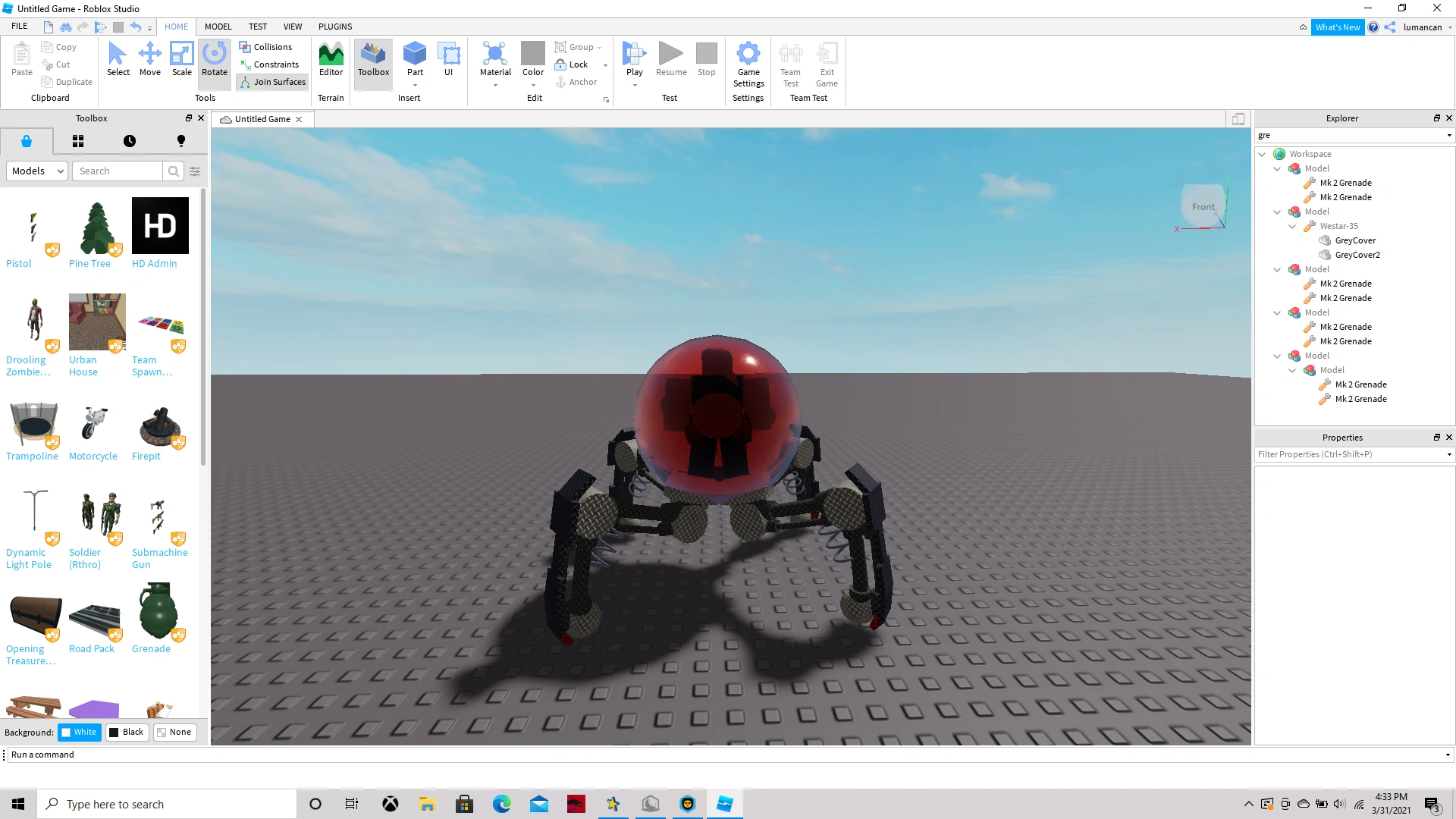Select the Black background option

(127, 732)
